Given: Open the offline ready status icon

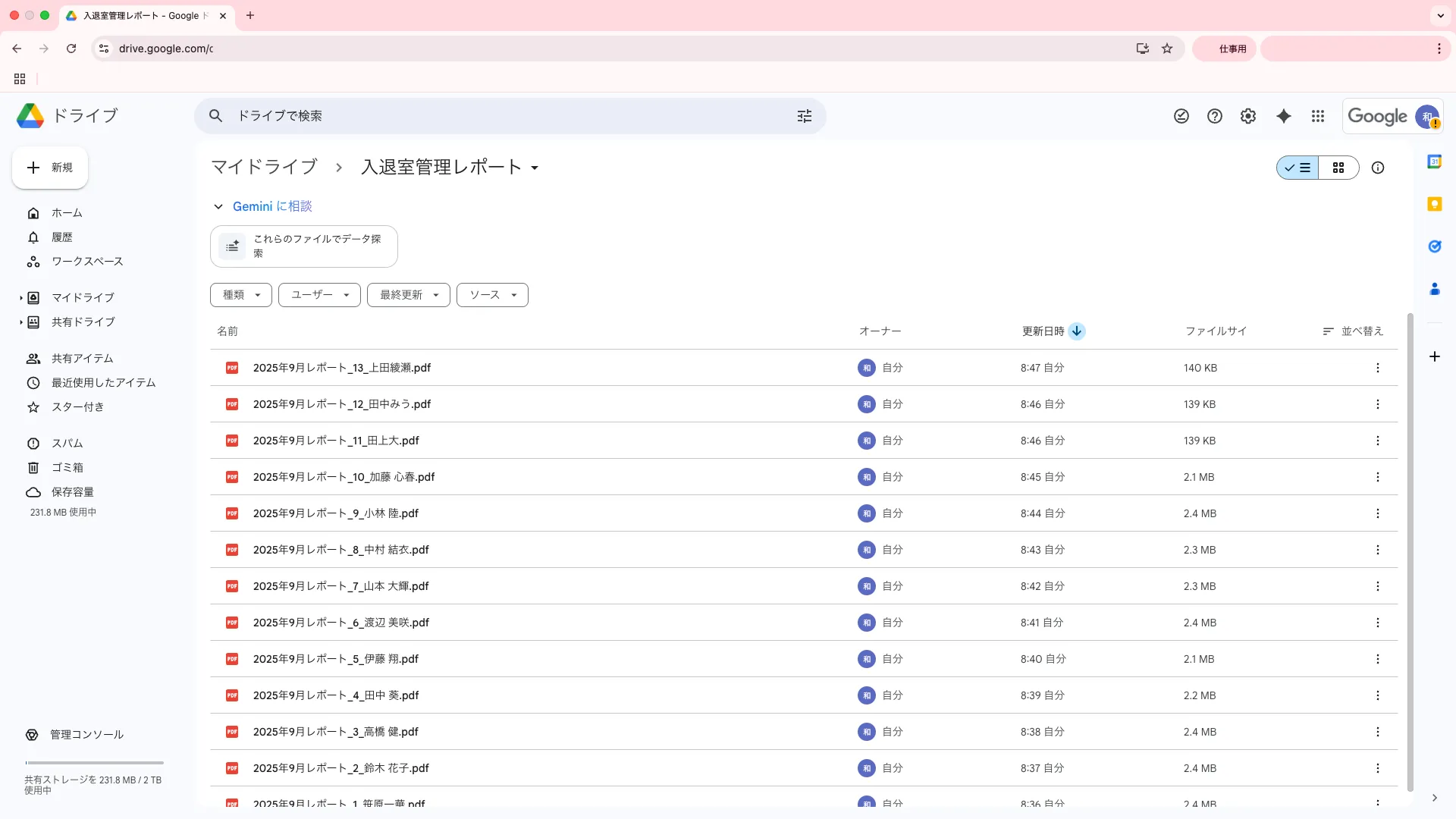Looking at the screenshot, I should click(1181, 116).
